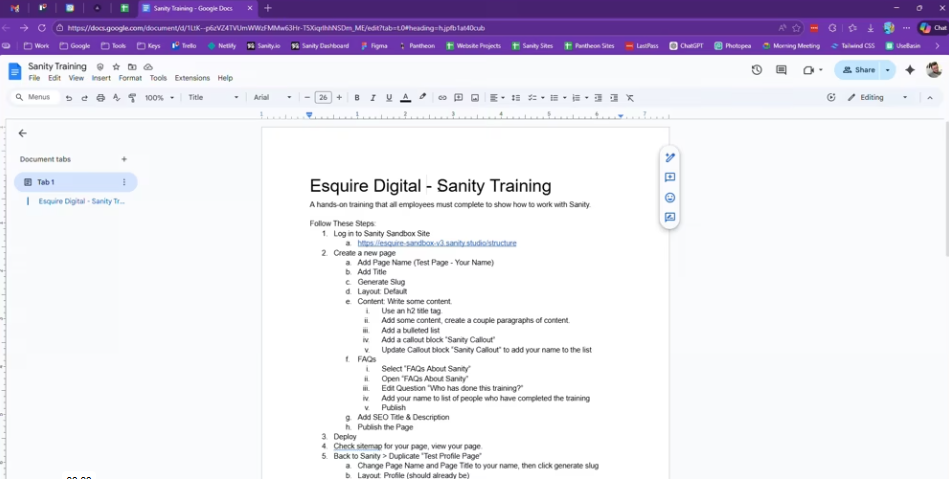Open the Gemini sparkle assistant
Screen dimensions: 949x479
[x=910, y=70]
